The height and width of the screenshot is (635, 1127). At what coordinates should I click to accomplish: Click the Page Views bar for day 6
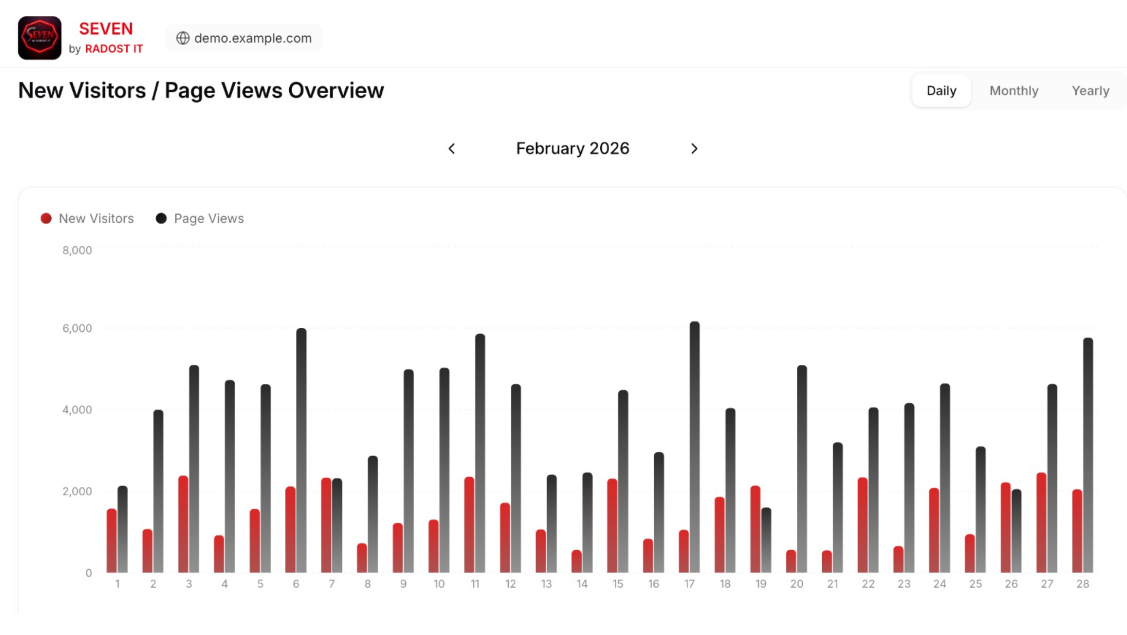[301, 451]
